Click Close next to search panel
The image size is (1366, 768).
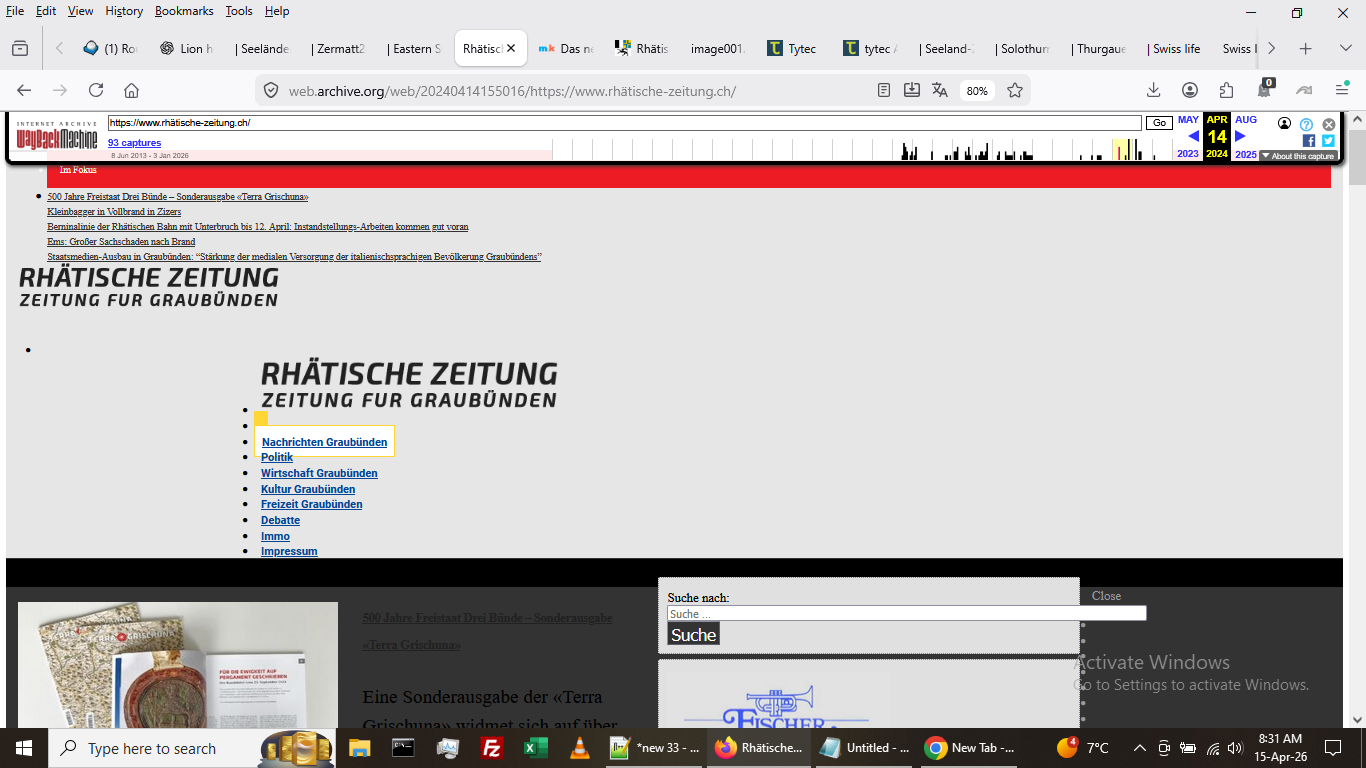tap(1106, 596)
